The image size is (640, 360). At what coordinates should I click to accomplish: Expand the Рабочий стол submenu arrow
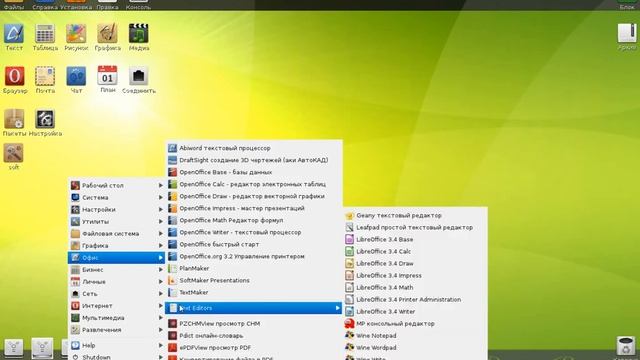pos(160,185)
